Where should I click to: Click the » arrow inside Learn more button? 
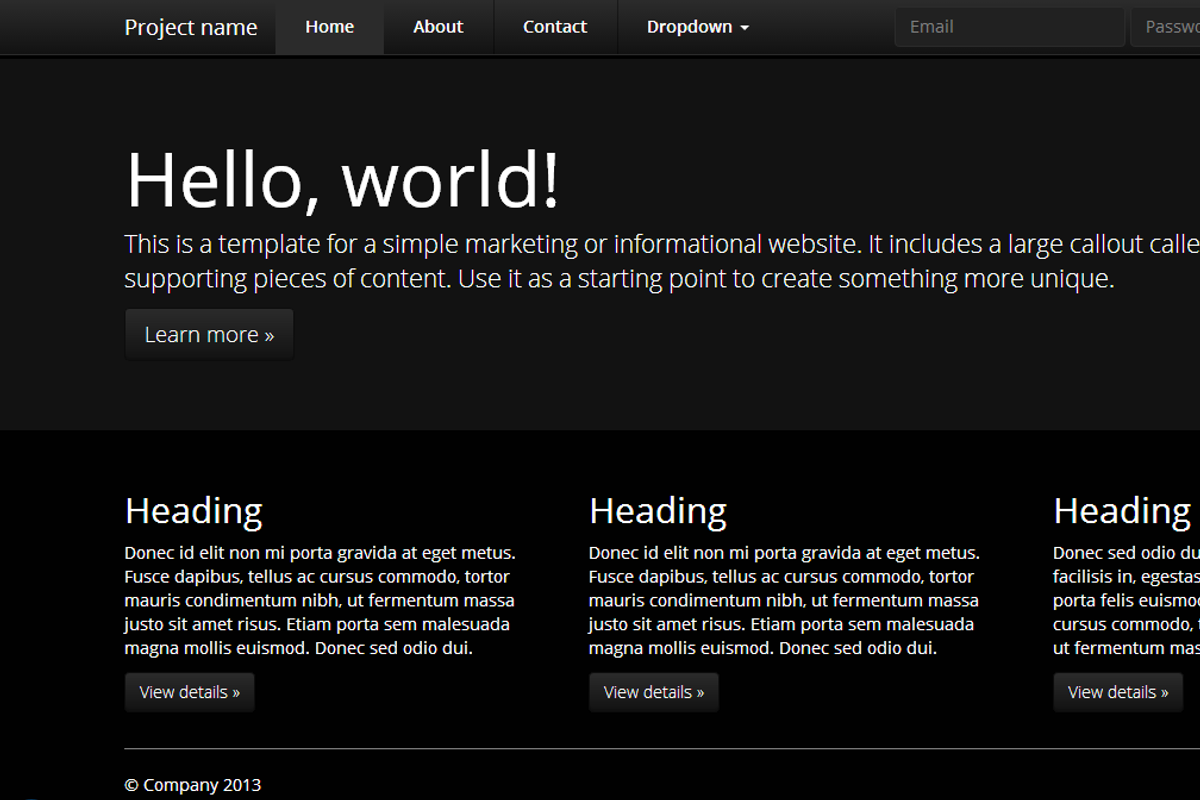[267, 334]
